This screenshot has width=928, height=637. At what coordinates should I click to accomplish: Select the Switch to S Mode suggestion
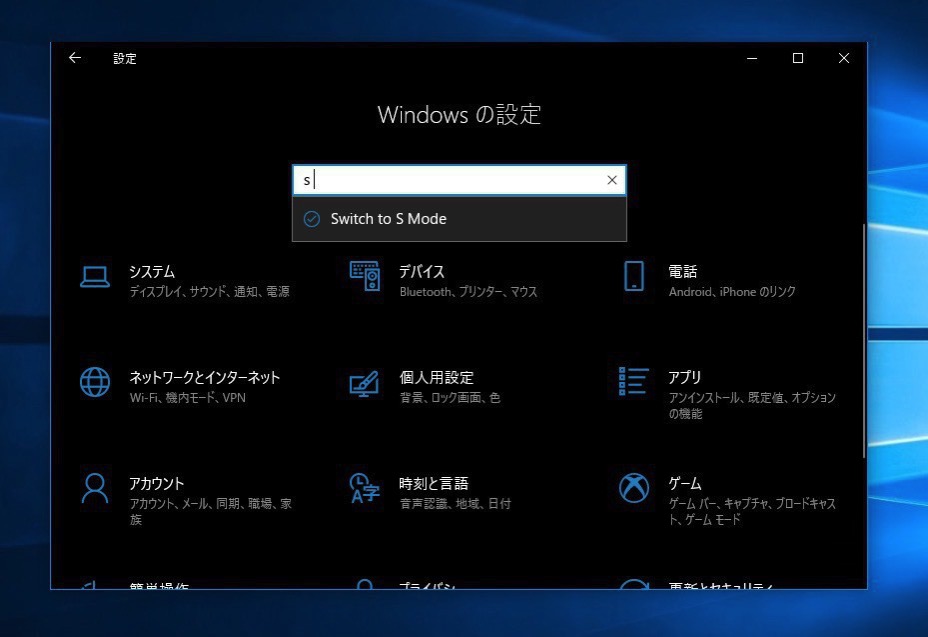click(459, 219)
